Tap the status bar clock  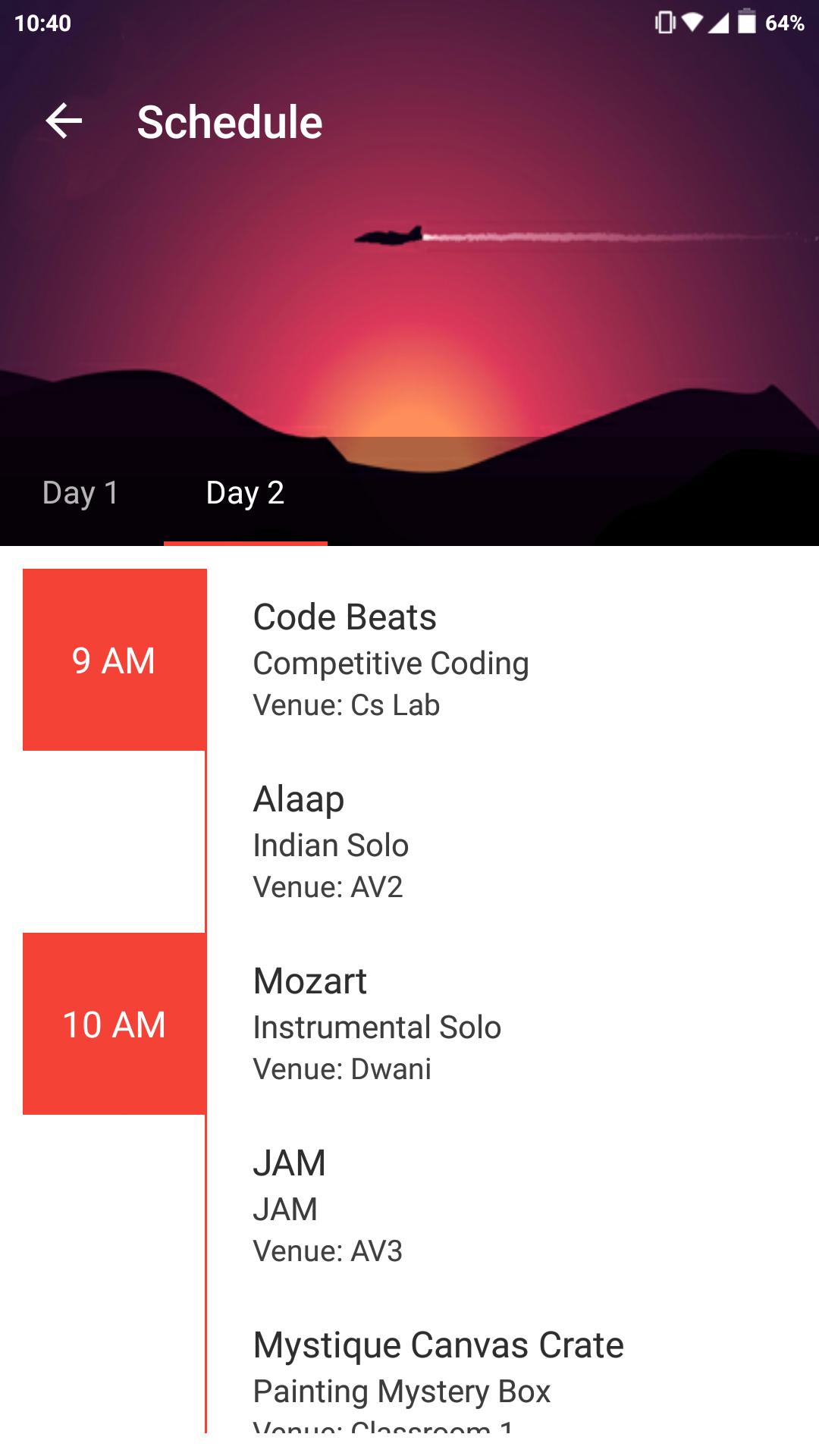coord(42,24)
